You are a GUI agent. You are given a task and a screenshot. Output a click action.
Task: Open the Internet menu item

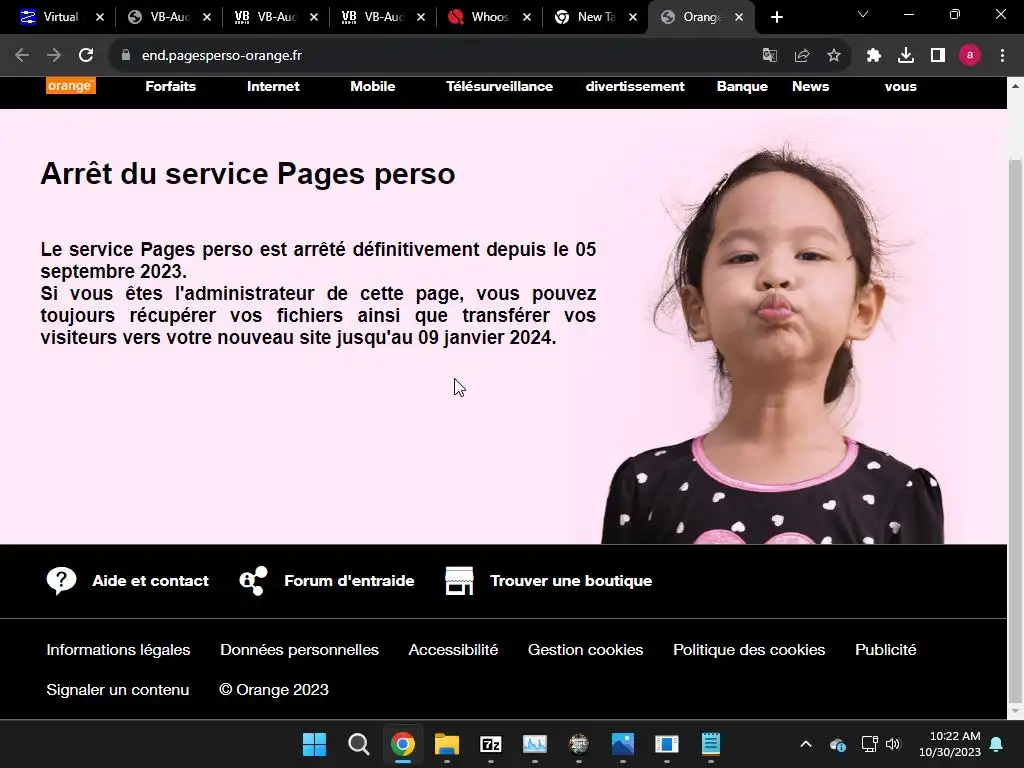coord(273,86)
